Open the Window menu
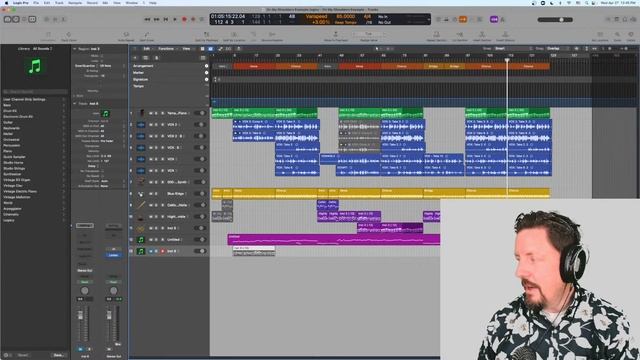This screenshot has height=360, width=640. pos(131,3)
